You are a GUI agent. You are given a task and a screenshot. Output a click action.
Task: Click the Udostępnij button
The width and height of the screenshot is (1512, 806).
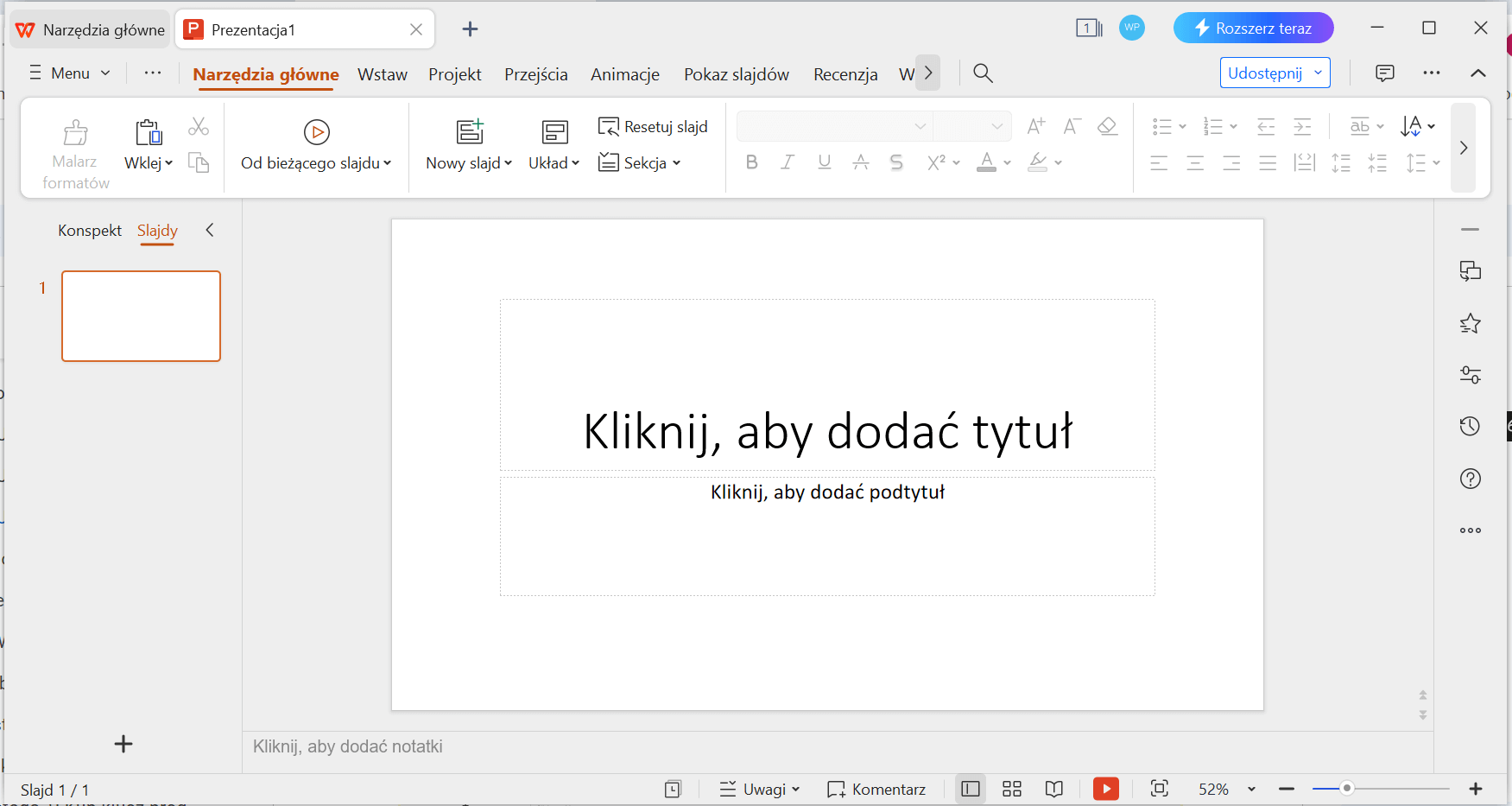coord(1275,73)
